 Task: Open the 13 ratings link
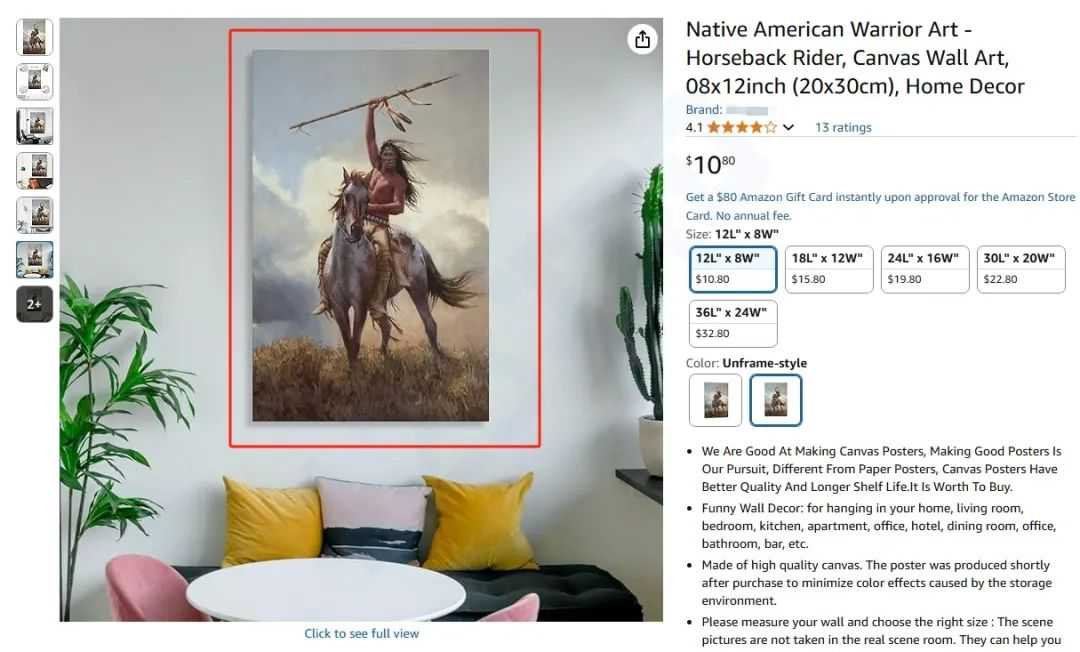pos(843,127)
